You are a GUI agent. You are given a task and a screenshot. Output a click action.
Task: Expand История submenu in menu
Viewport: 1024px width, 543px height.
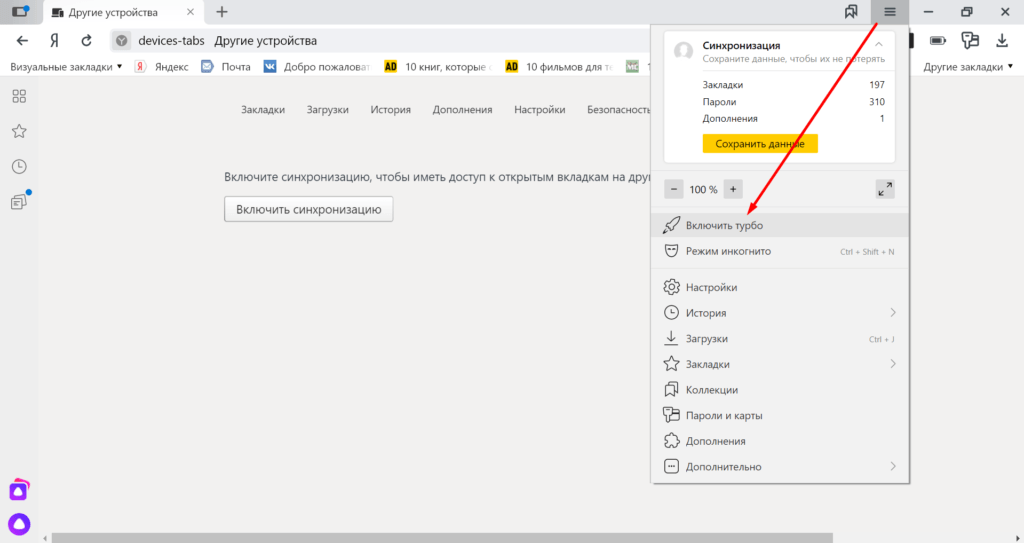[x=892, y=313]
